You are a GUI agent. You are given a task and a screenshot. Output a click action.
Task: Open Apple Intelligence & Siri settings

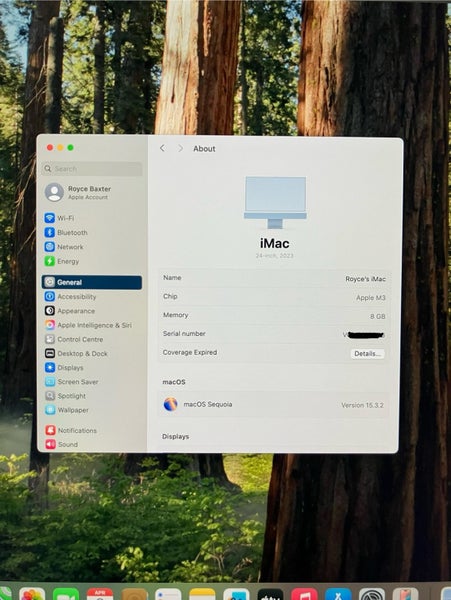coord(88,325)
